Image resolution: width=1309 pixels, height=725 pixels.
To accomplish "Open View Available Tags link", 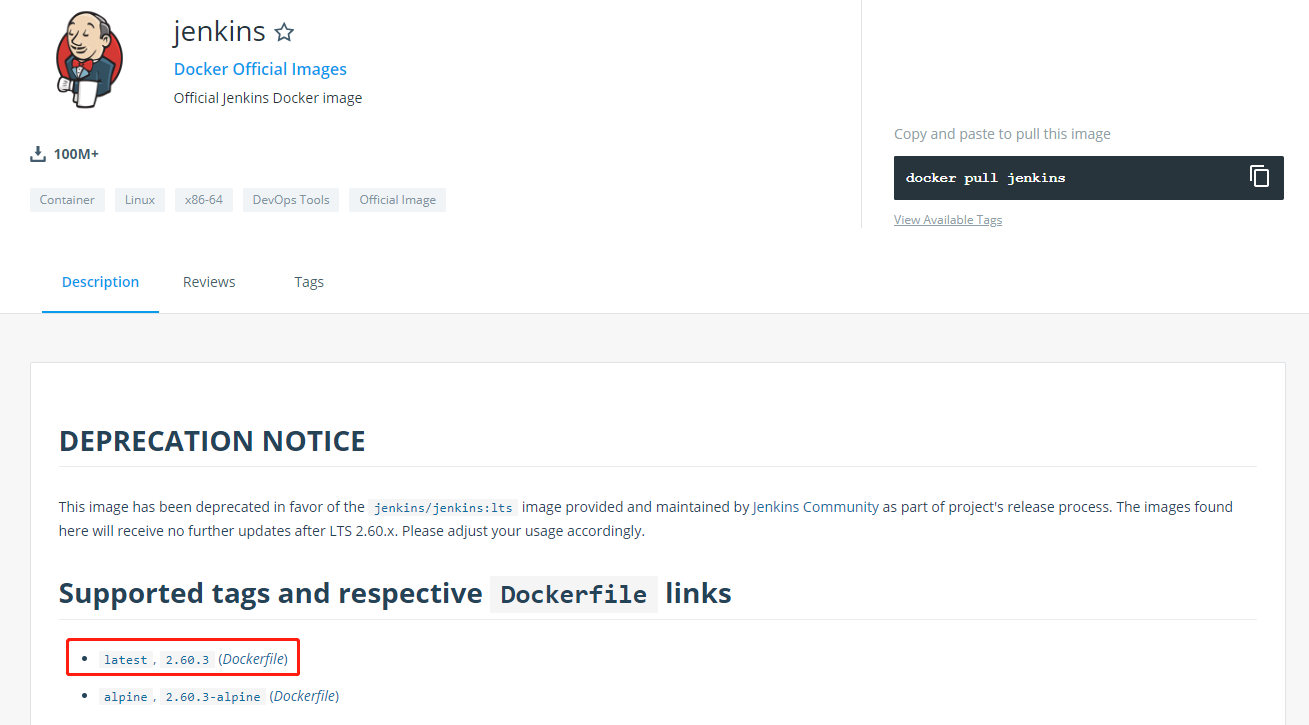I will click(x=948, y=220).
